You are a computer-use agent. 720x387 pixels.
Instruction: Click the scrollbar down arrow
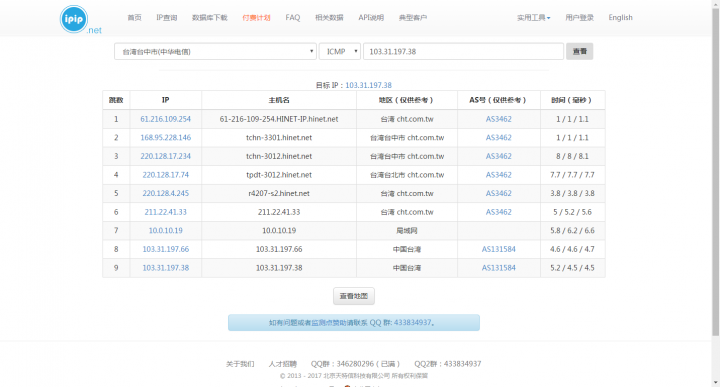click(x=715, y=382)
